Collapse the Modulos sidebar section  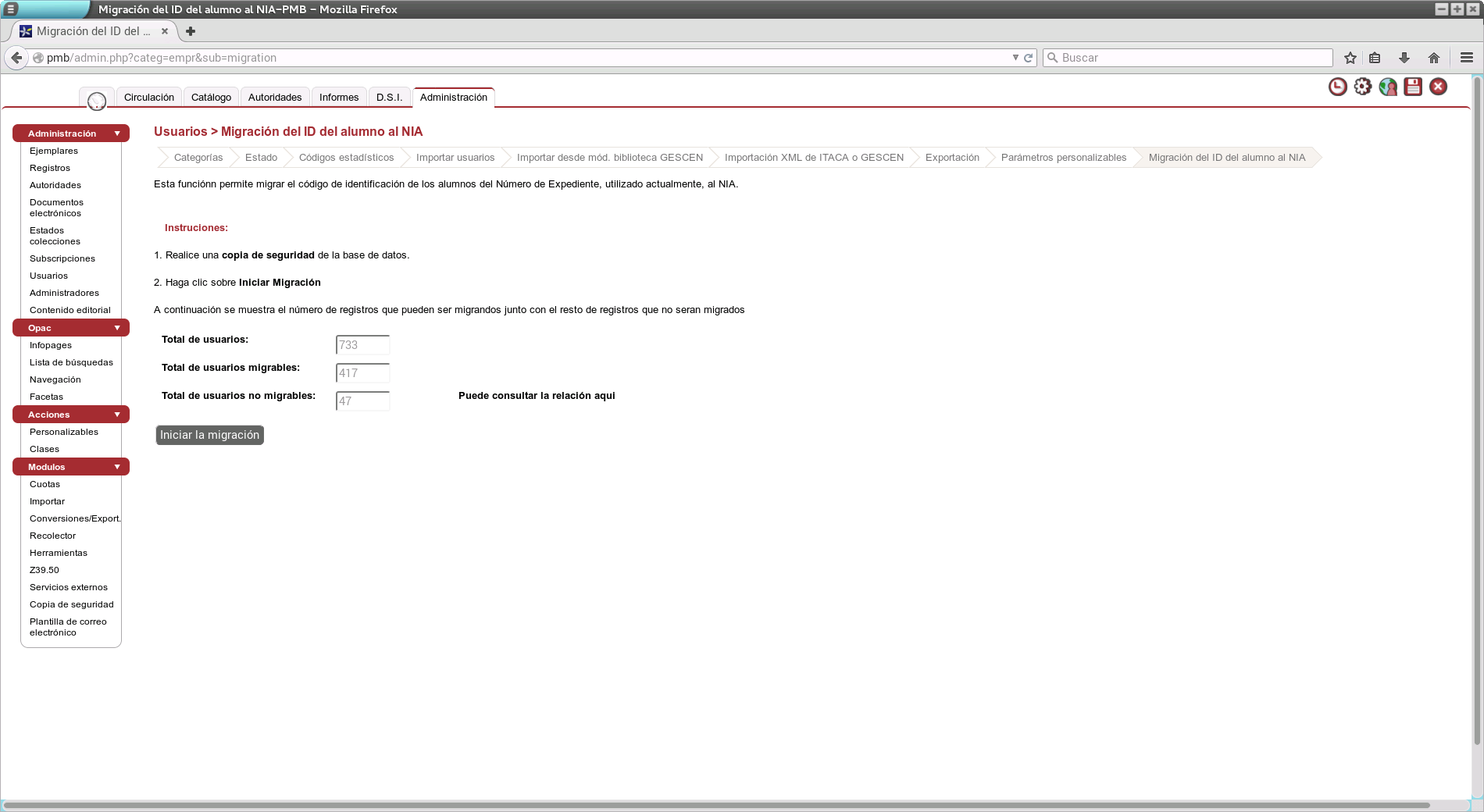tap(117, 467)
